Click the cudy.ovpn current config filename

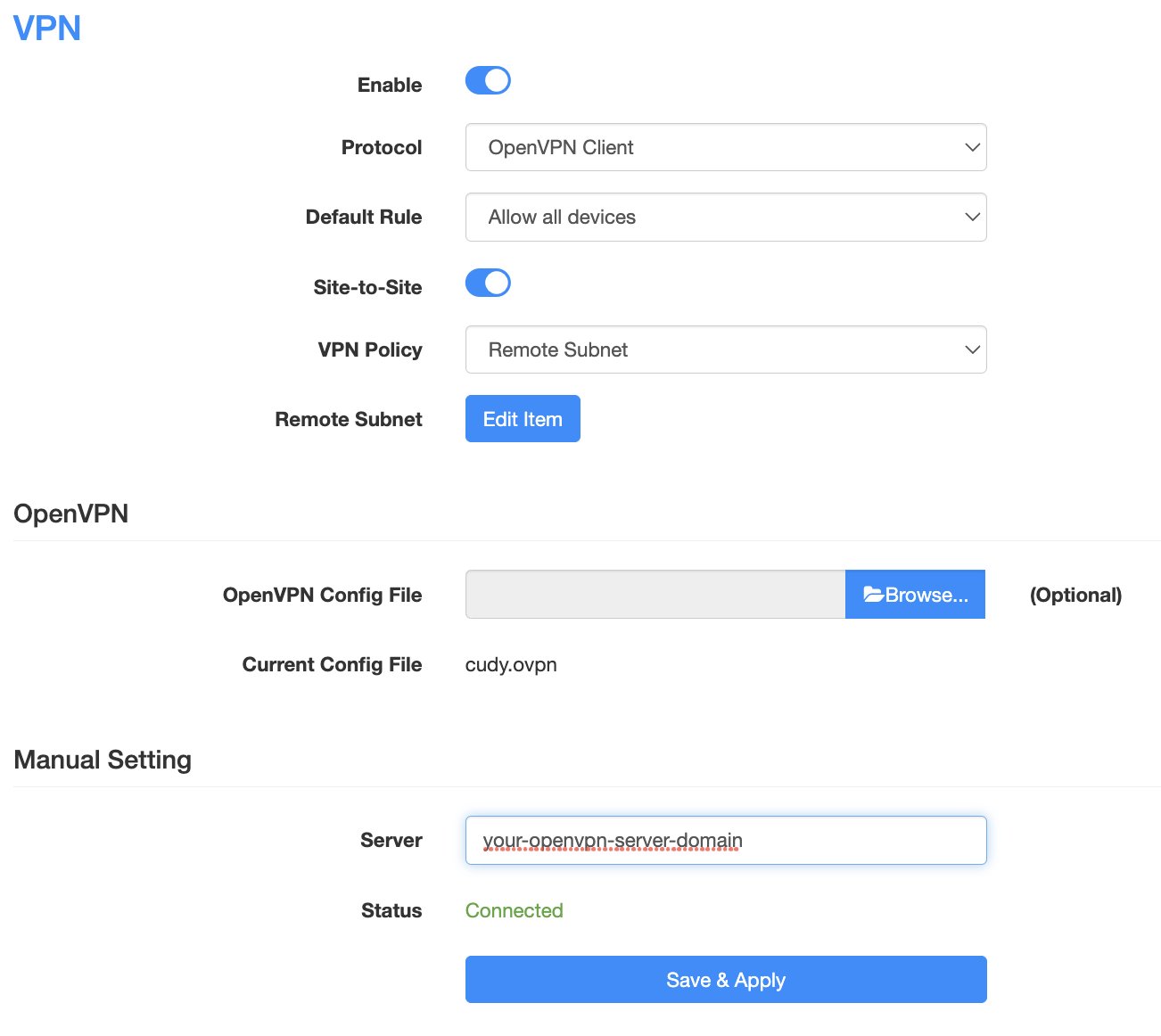(x=511, y=665)
